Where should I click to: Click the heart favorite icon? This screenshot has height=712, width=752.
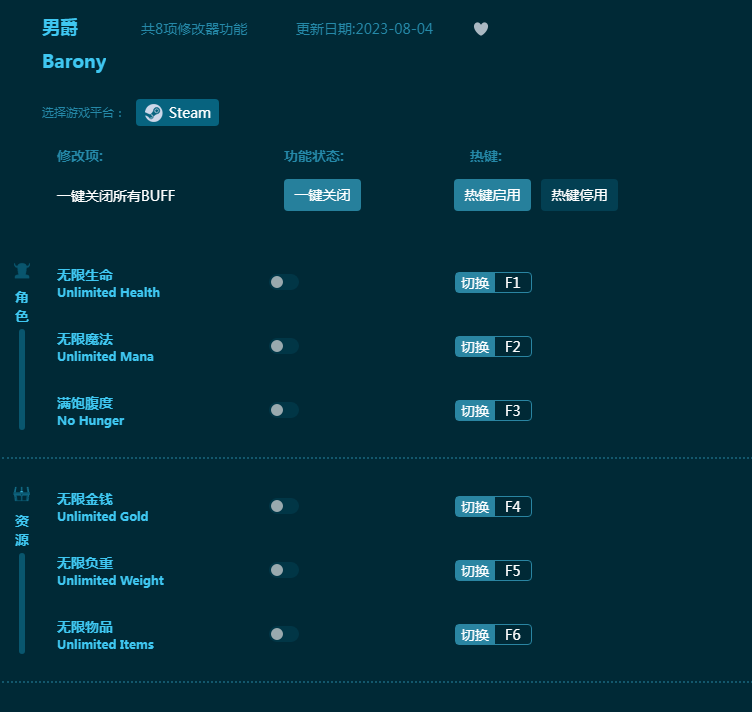(x=481, y=29)
